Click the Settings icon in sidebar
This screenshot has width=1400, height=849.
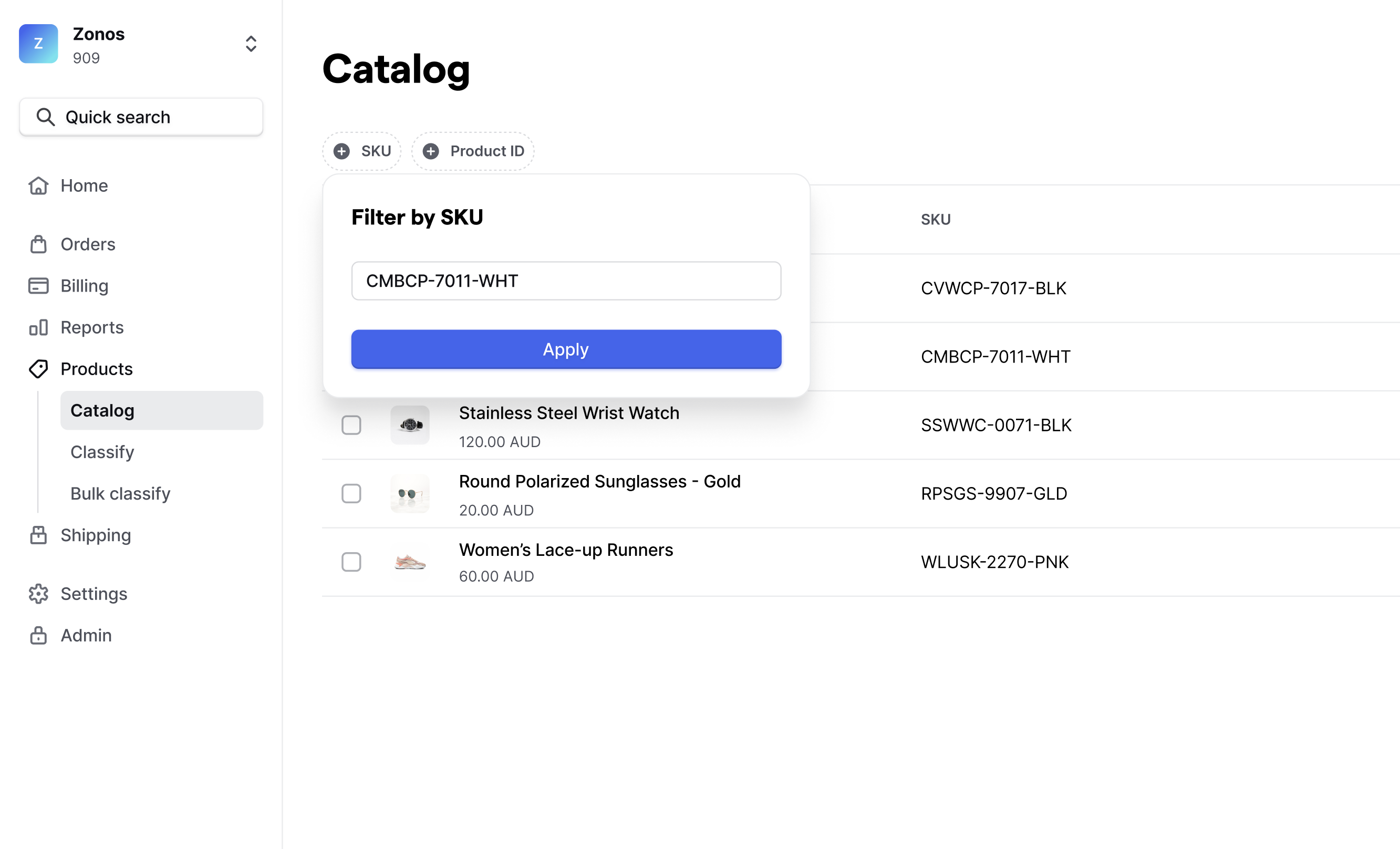tap(38, 593)
